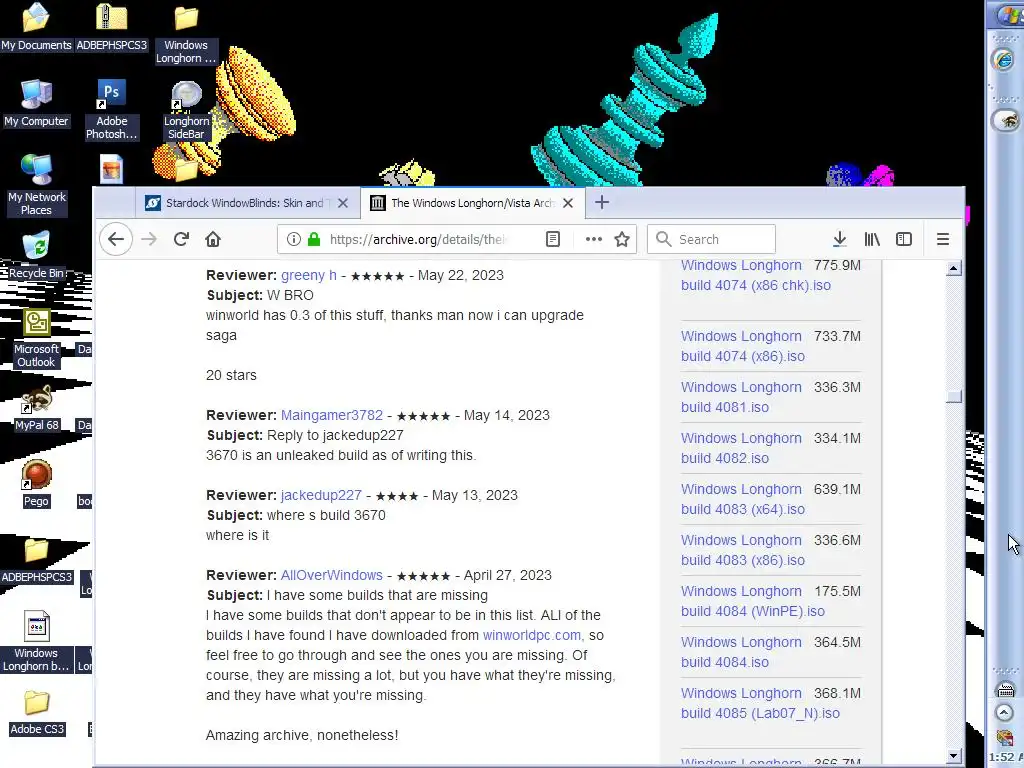Download Longhorn build 4084 (WinPE).iso
1024x768 pixels.
click(753, 601)
